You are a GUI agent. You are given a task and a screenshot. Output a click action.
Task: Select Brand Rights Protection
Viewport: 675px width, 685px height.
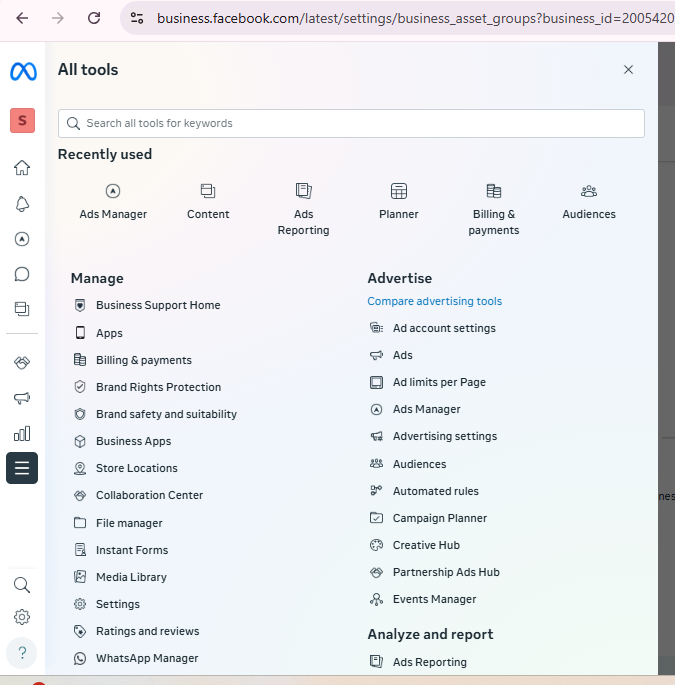tap(158, 387)
